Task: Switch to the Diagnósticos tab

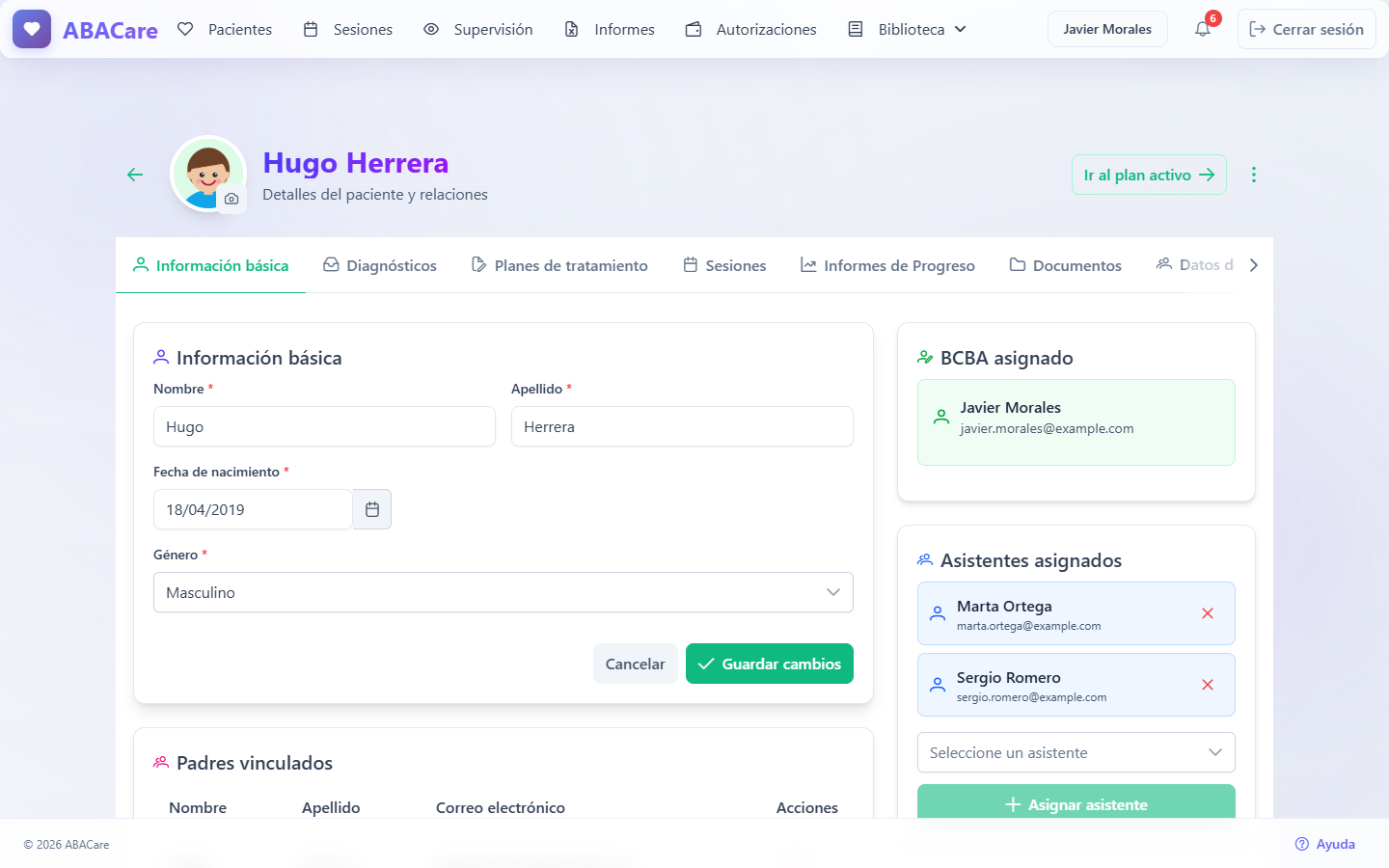Action: tap(380, 265)
